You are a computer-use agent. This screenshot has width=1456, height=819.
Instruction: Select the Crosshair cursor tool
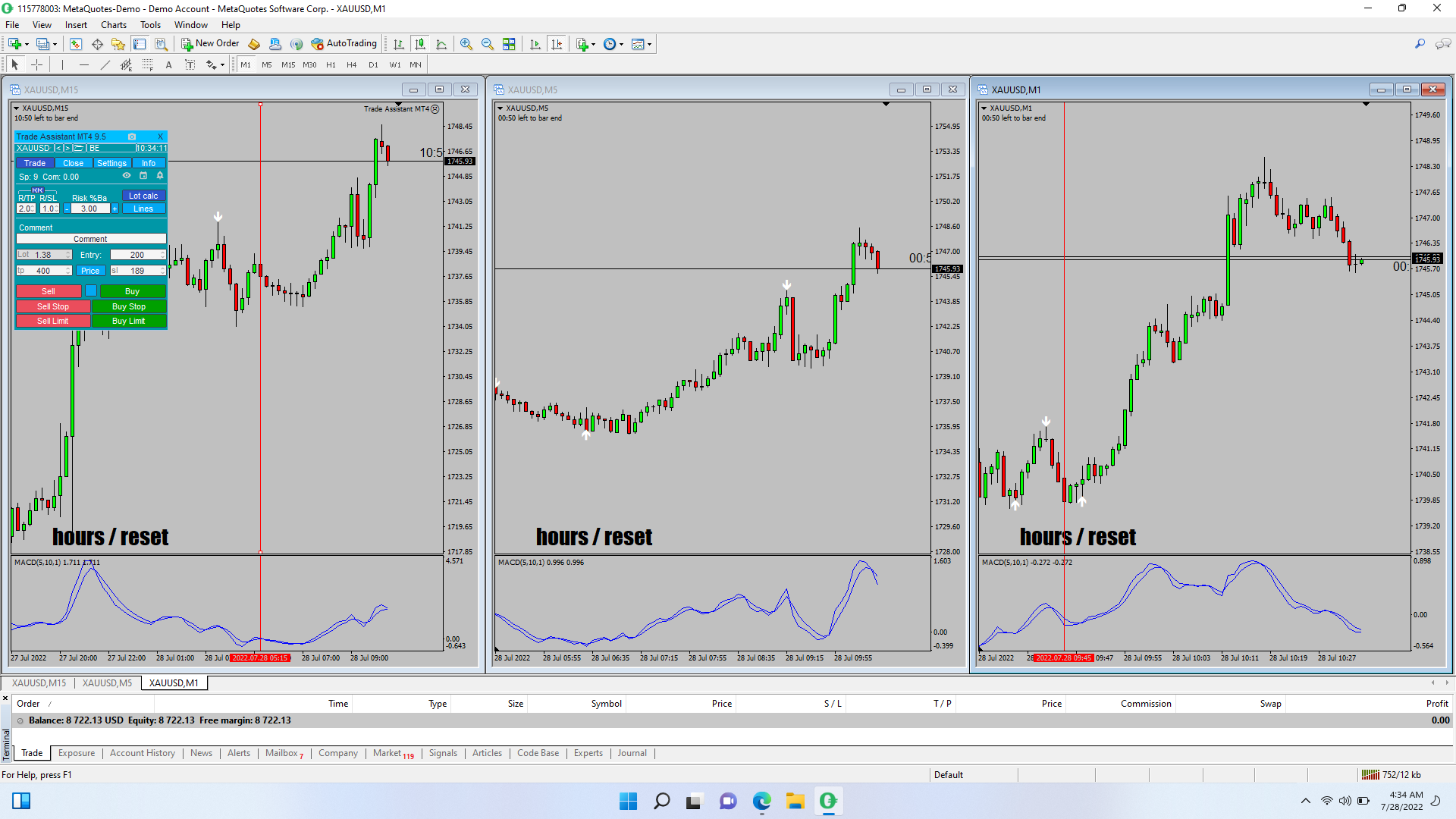[x=36, y=65]
